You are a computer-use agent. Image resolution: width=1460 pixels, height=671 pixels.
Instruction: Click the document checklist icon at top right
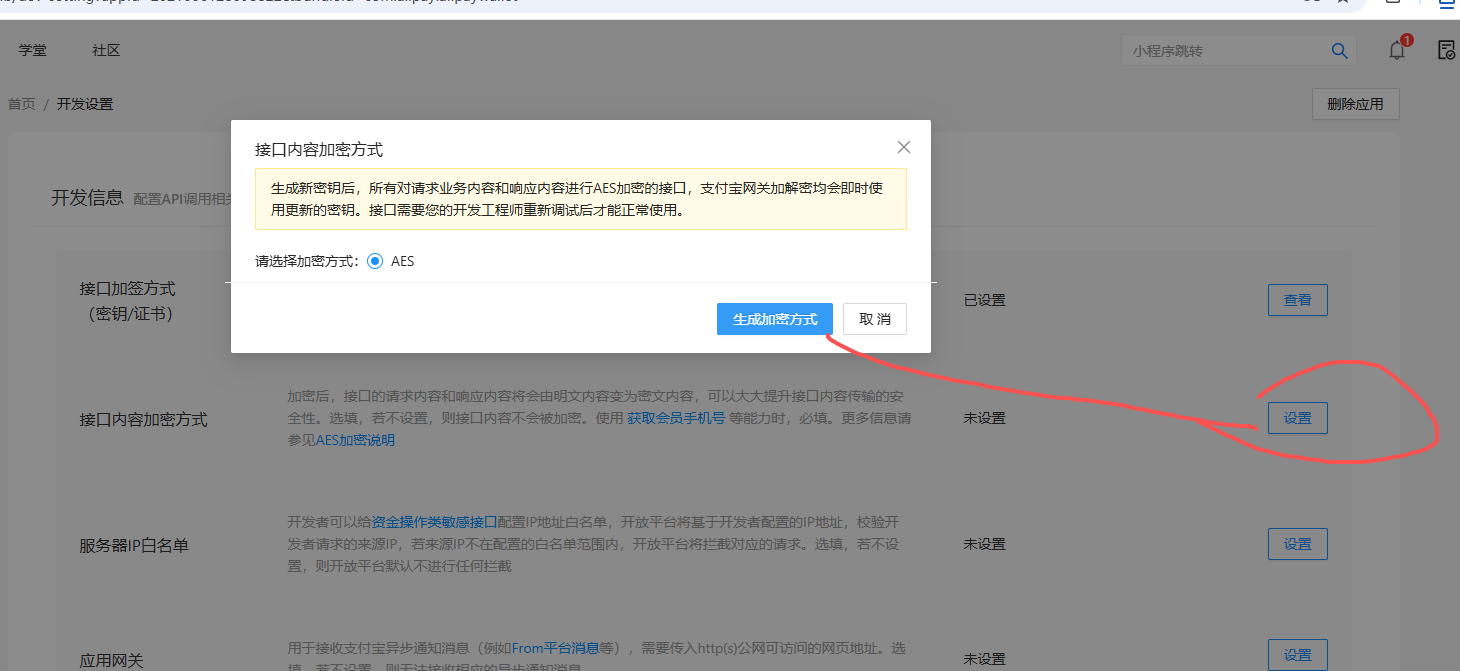[1445, 51]
